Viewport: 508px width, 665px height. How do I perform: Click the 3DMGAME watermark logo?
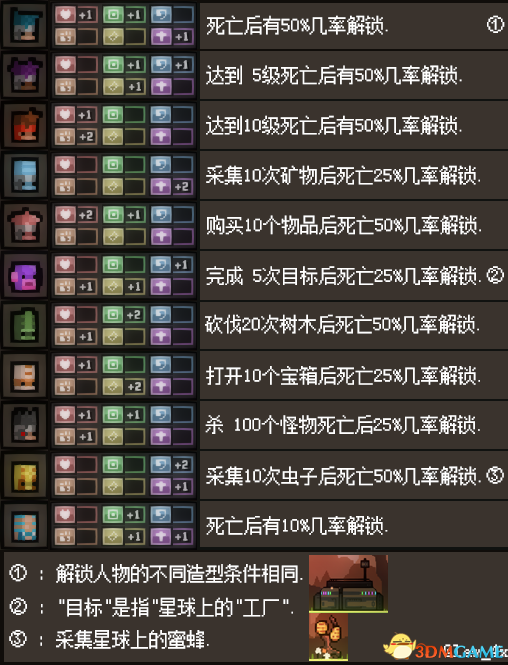coord(445,647)
